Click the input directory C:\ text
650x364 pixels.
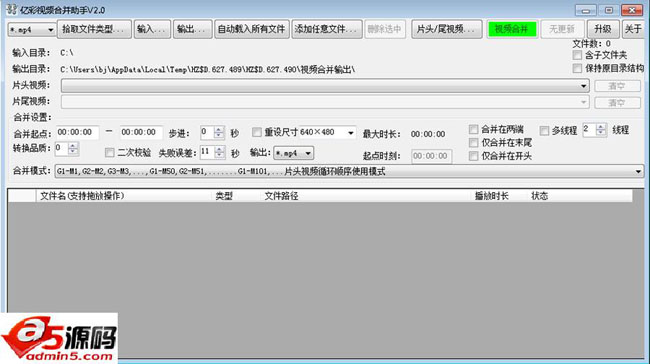tap(66, 53)
